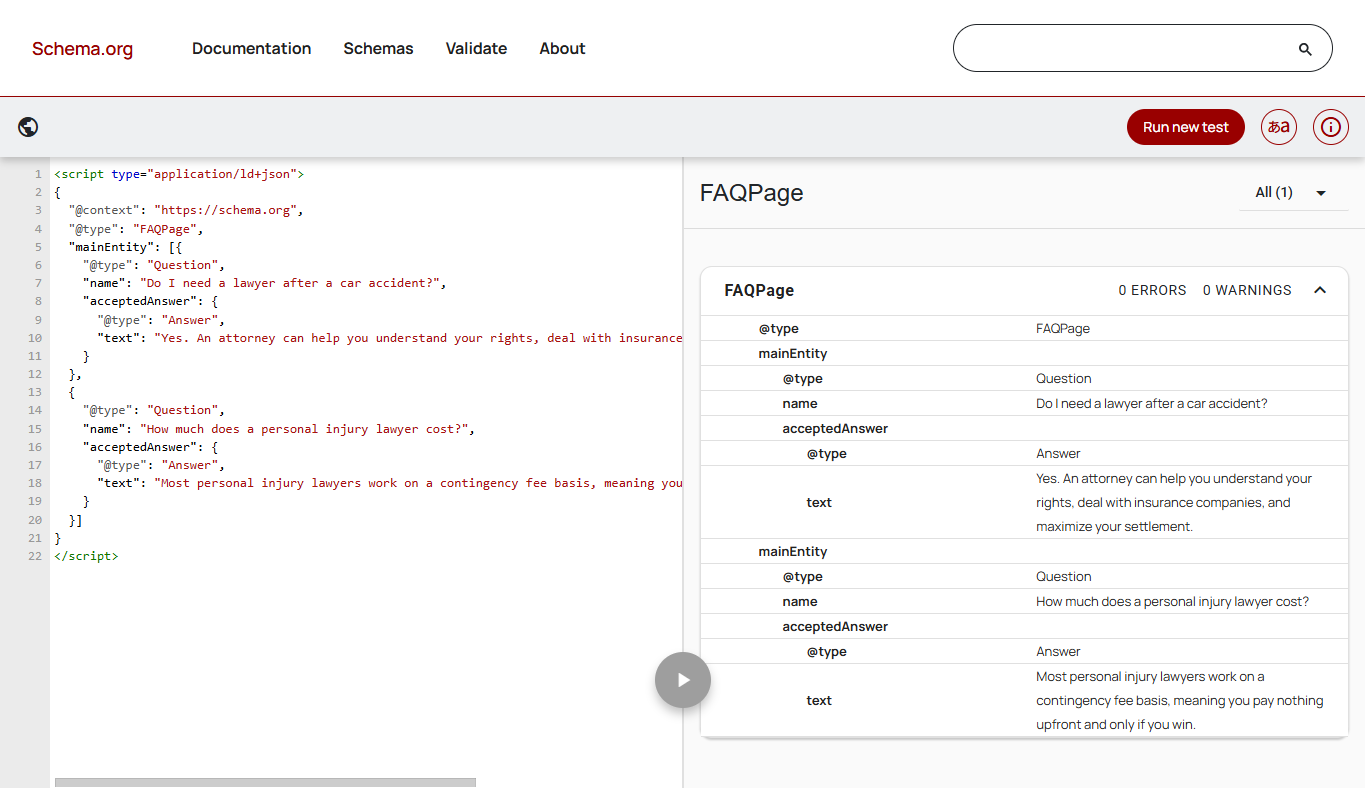Select the "Do I need a lawyer" result row
Screen dimensions: 1365x788
point(1024,404)
